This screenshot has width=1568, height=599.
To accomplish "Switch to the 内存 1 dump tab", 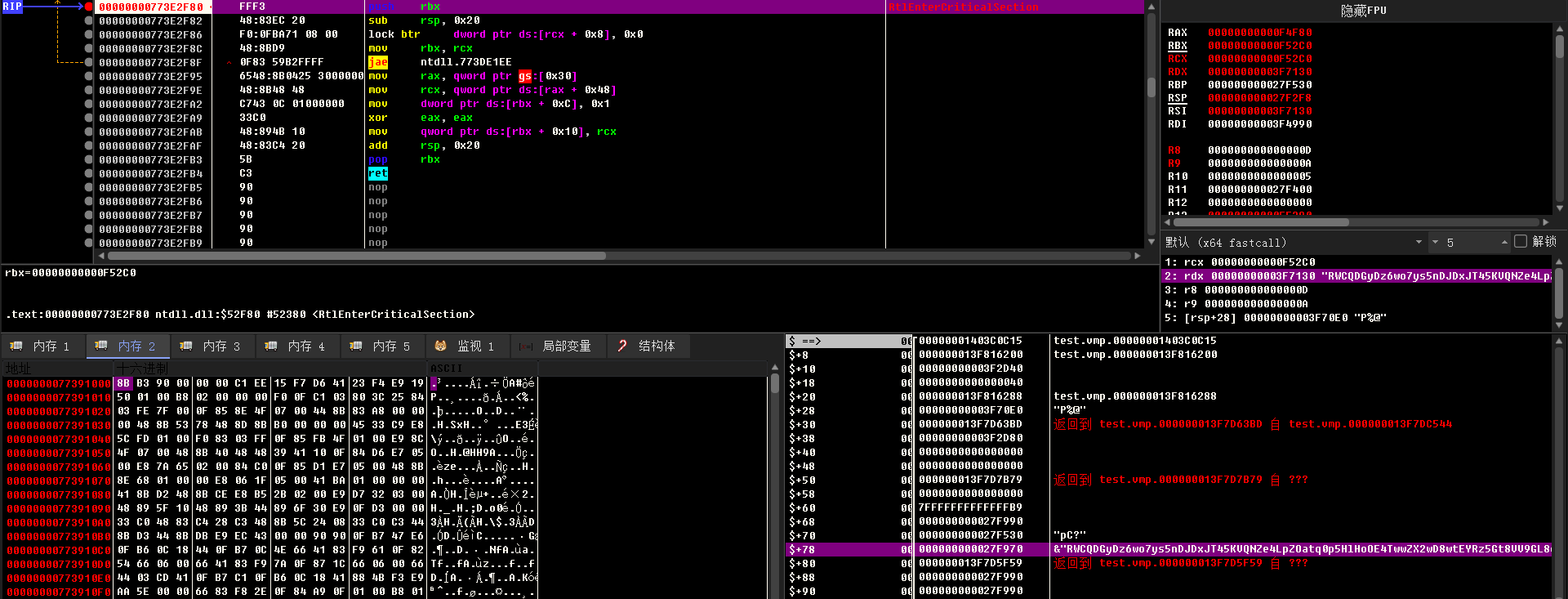I will [x=42, y=346].
